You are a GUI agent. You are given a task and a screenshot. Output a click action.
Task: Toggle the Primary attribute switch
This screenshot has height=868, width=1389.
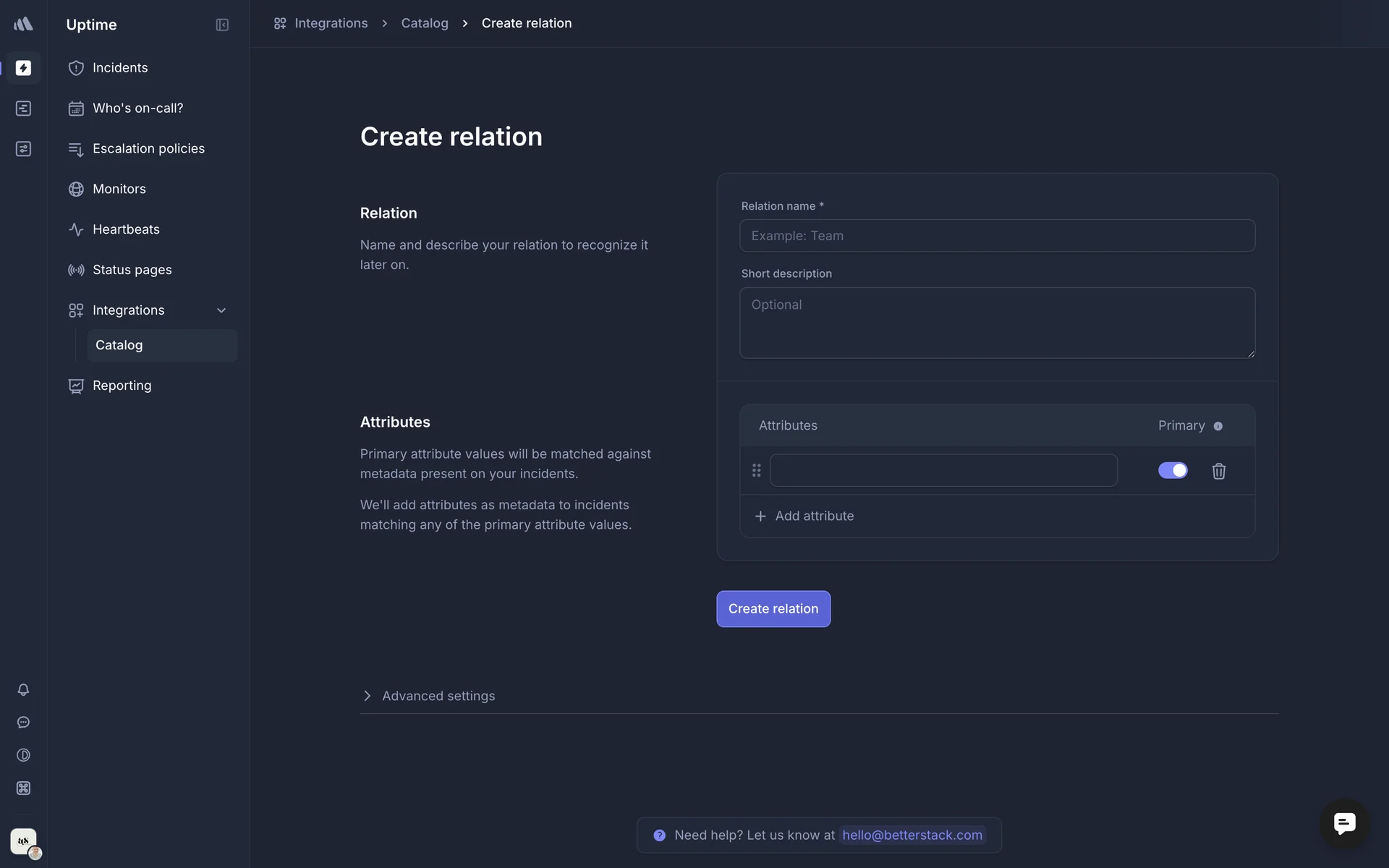(x=1172, y=470)
